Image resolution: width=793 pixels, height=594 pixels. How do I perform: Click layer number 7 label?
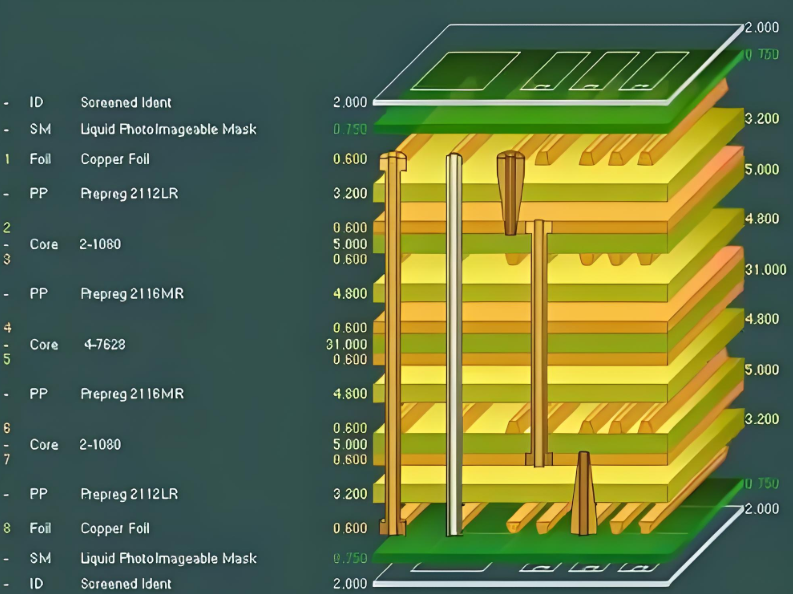(7, 459)
